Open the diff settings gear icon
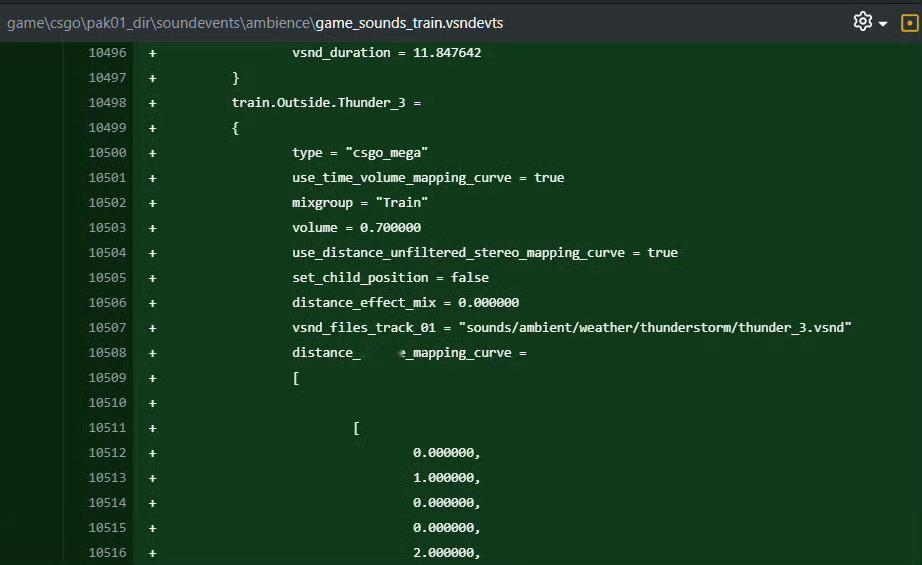 [862, 22]
